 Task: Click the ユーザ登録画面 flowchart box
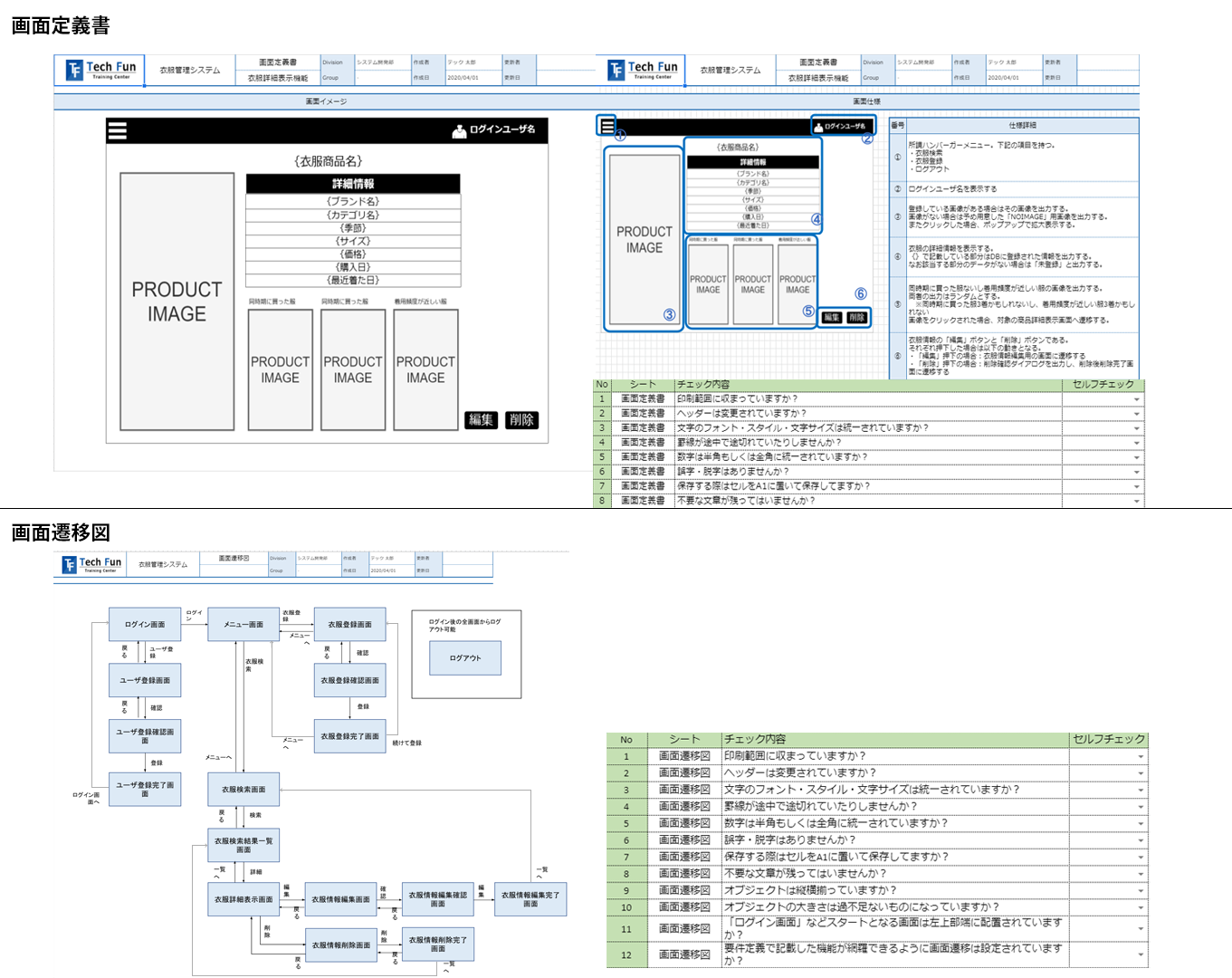click(145, 680)
